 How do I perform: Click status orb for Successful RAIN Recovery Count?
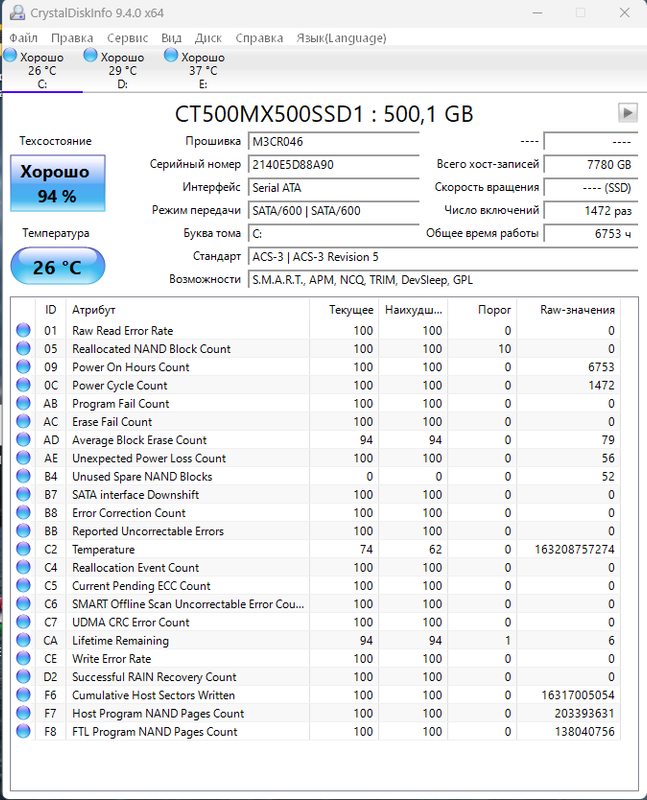coord(23,677)
